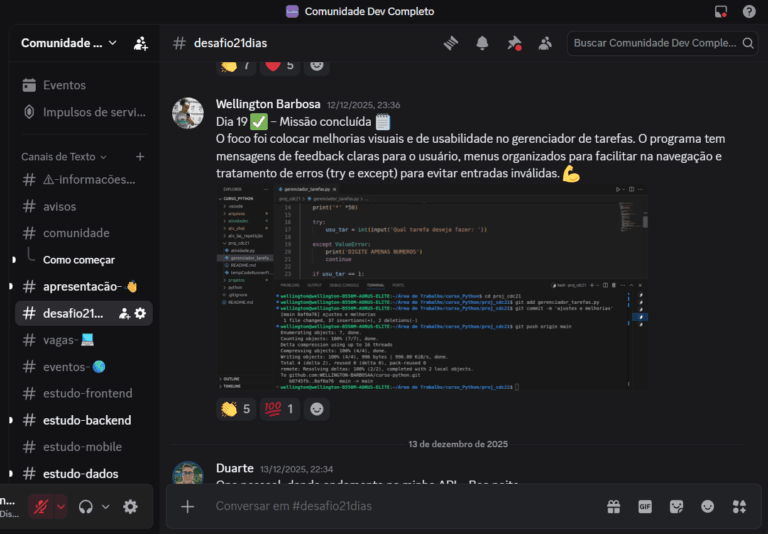
Task: Open the apresentacão channel
Action: pyautogui.click(x=83, y=287)
